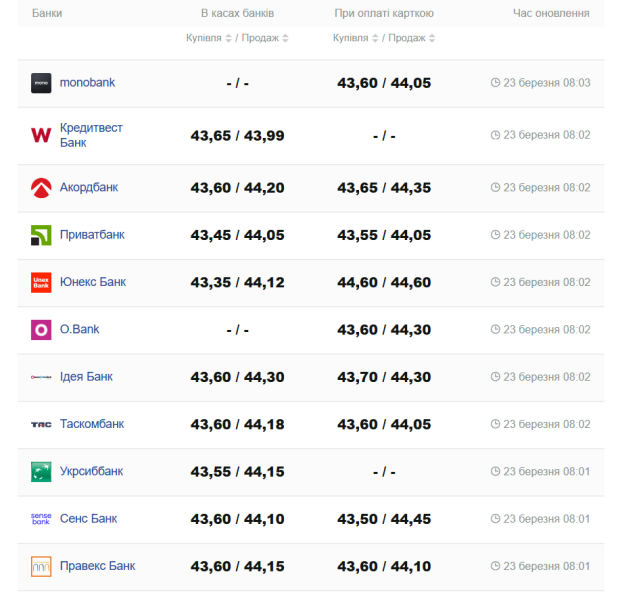The width and height of the screenshot is (620, 597).
Task: Click the Таскомбанк logo icon
Action: point(41,424)
